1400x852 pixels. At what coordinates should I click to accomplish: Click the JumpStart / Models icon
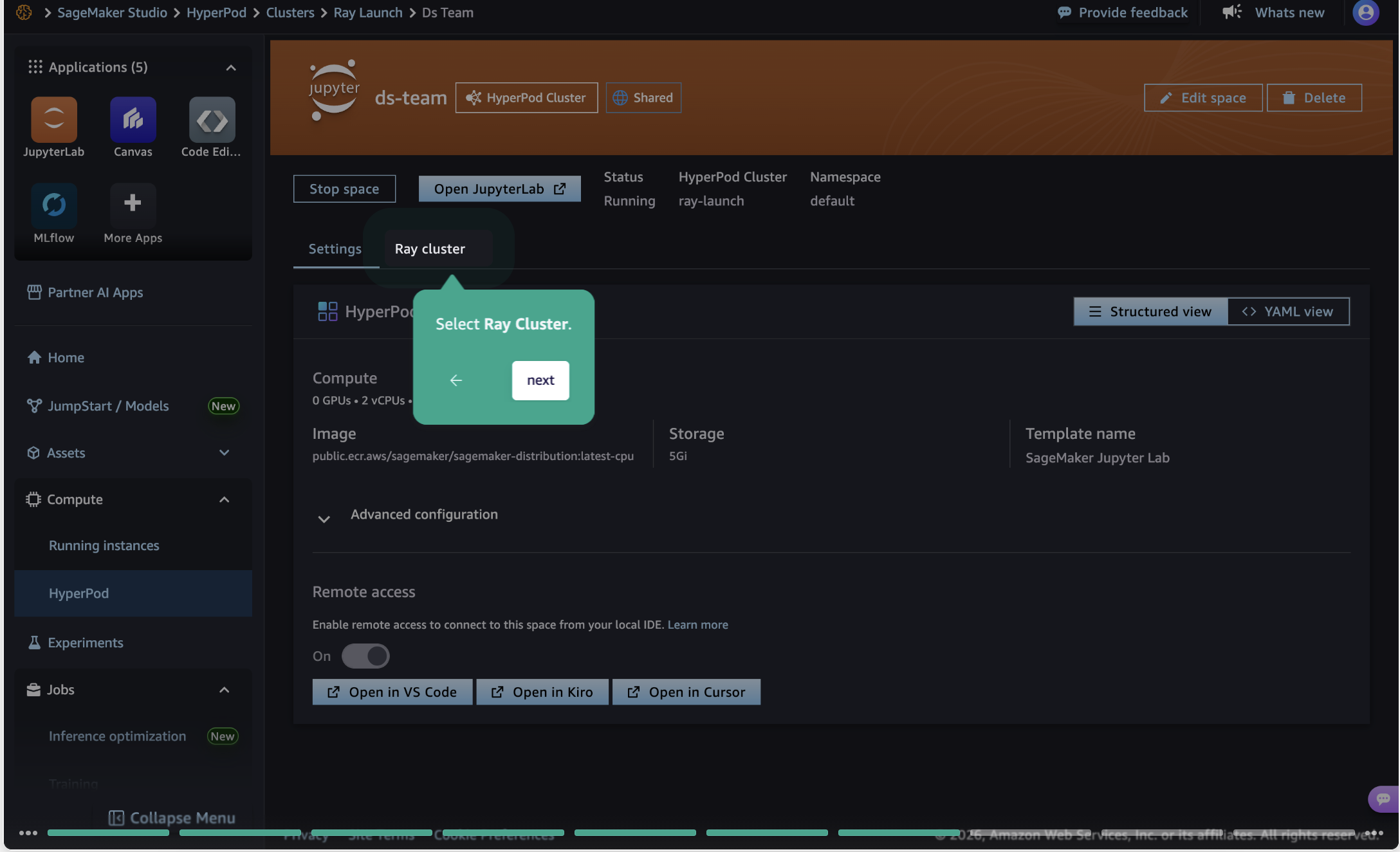tap(34, 406)
